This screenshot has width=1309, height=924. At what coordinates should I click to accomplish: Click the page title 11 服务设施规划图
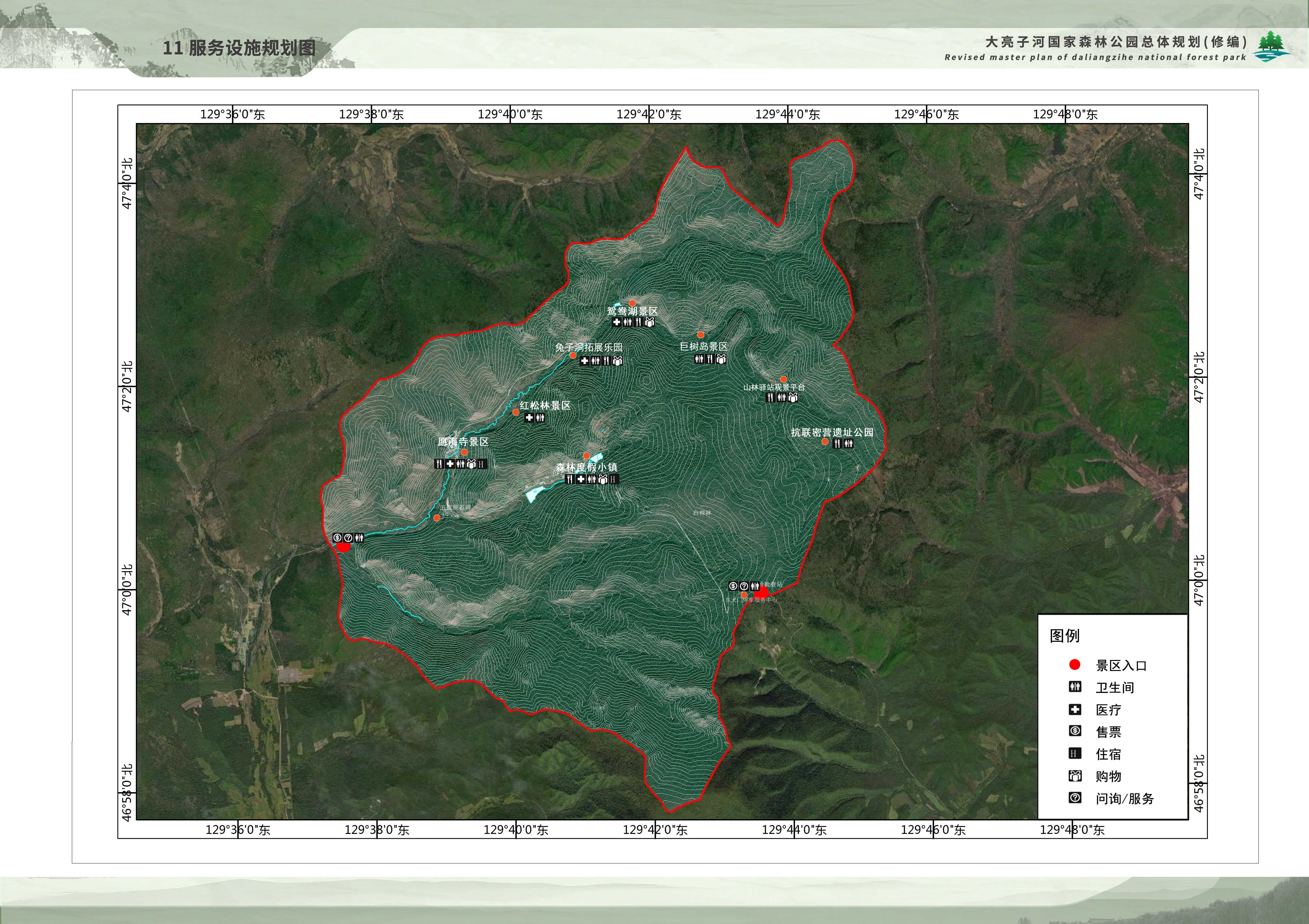pos(239,48)
